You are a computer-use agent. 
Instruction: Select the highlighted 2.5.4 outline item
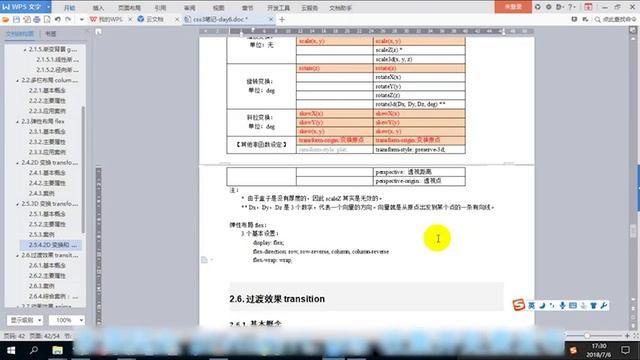[x=51, y=245]
